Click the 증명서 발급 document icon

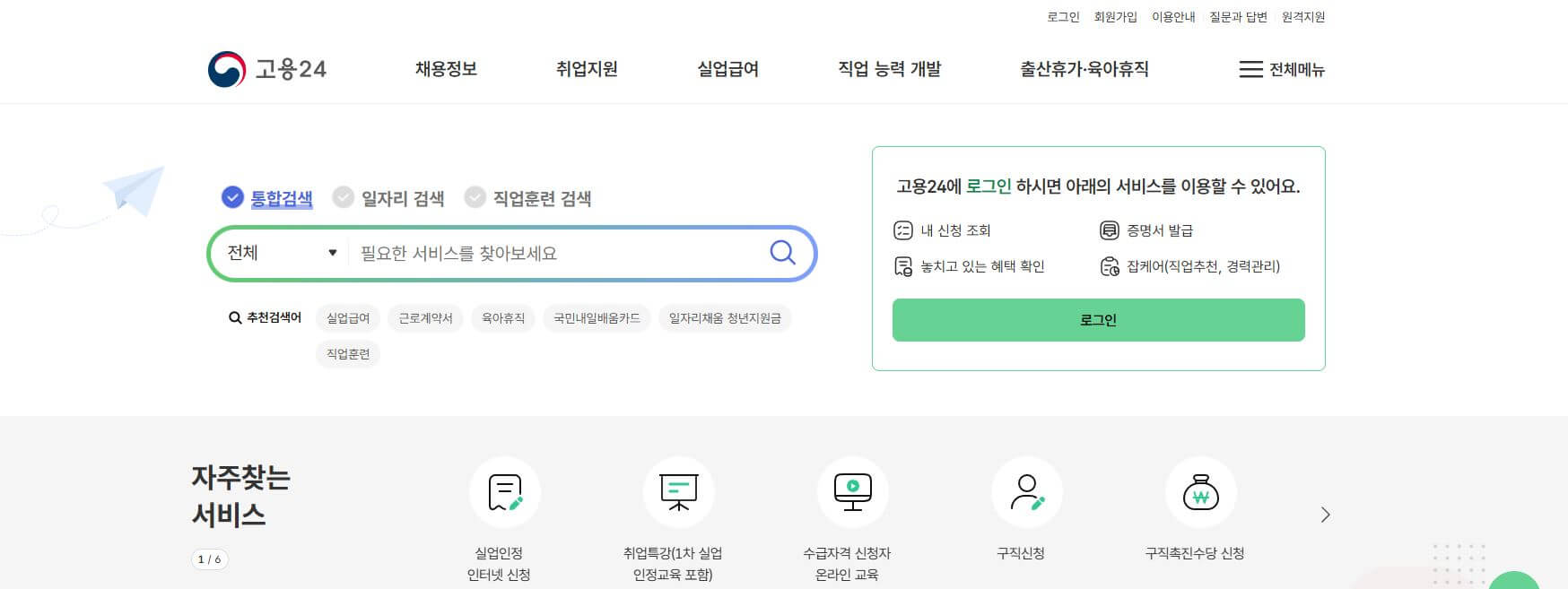point(1109,230)
